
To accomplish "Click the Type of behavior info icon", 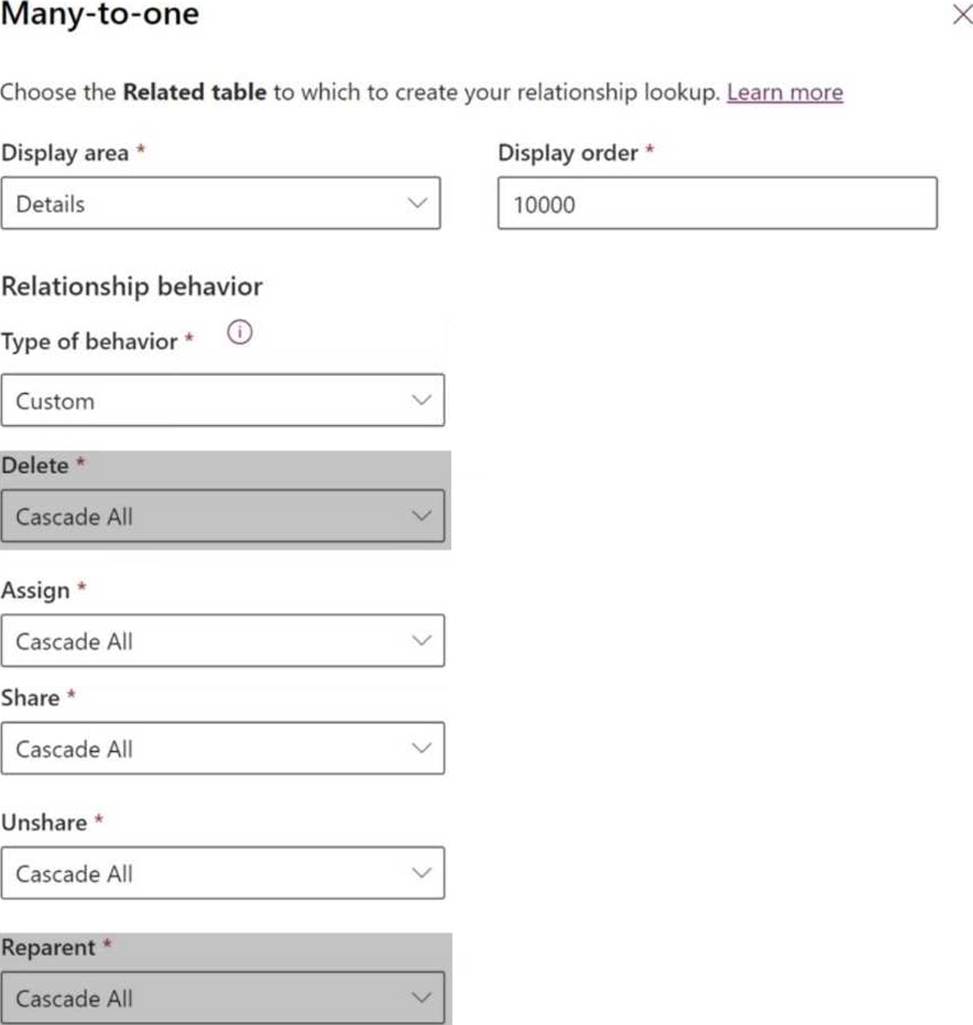I will [239, 333].
